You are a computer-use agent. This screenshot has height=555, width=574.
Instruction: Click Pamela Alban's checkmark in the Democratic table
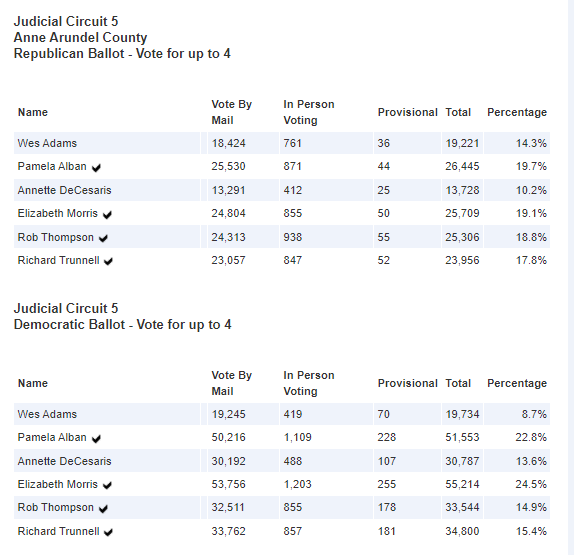pyautogui.click(x=96, y=439)
